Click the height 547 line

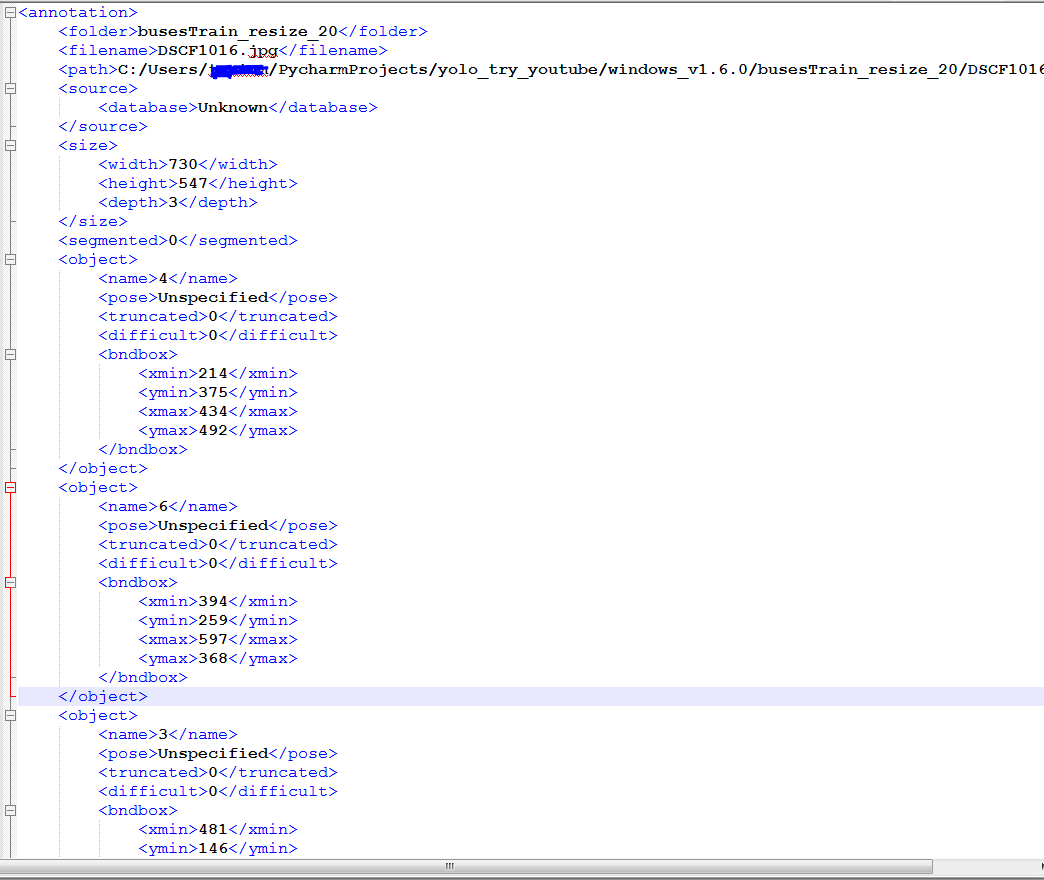[198, 184]
